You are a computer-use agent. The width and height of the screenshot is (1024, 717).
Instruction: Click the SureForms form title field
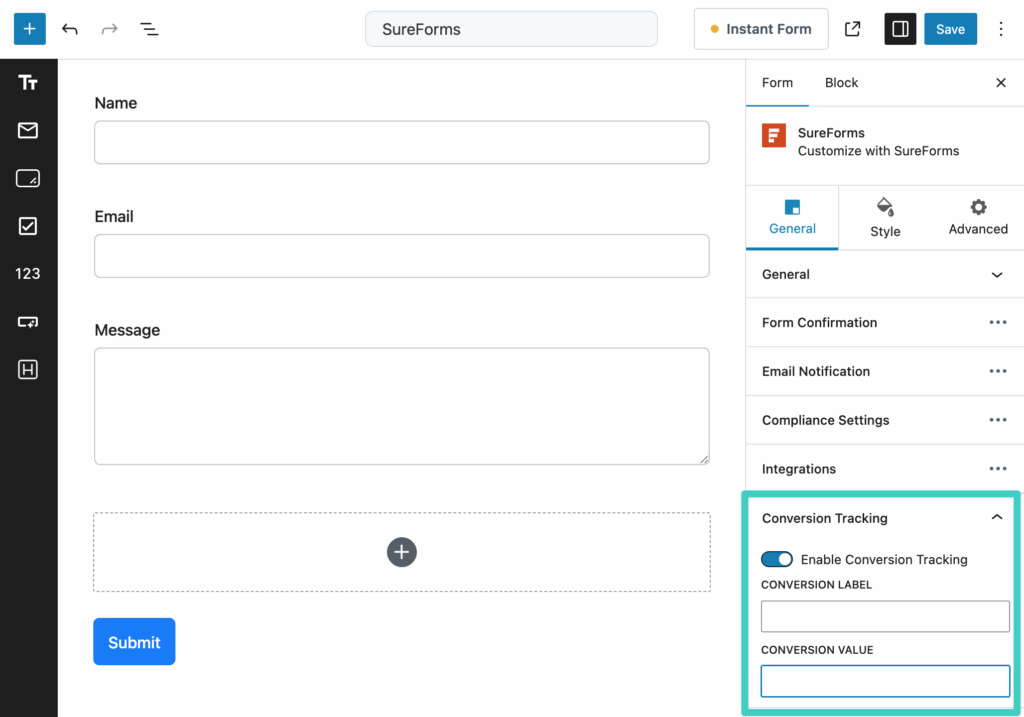point(511,29)
